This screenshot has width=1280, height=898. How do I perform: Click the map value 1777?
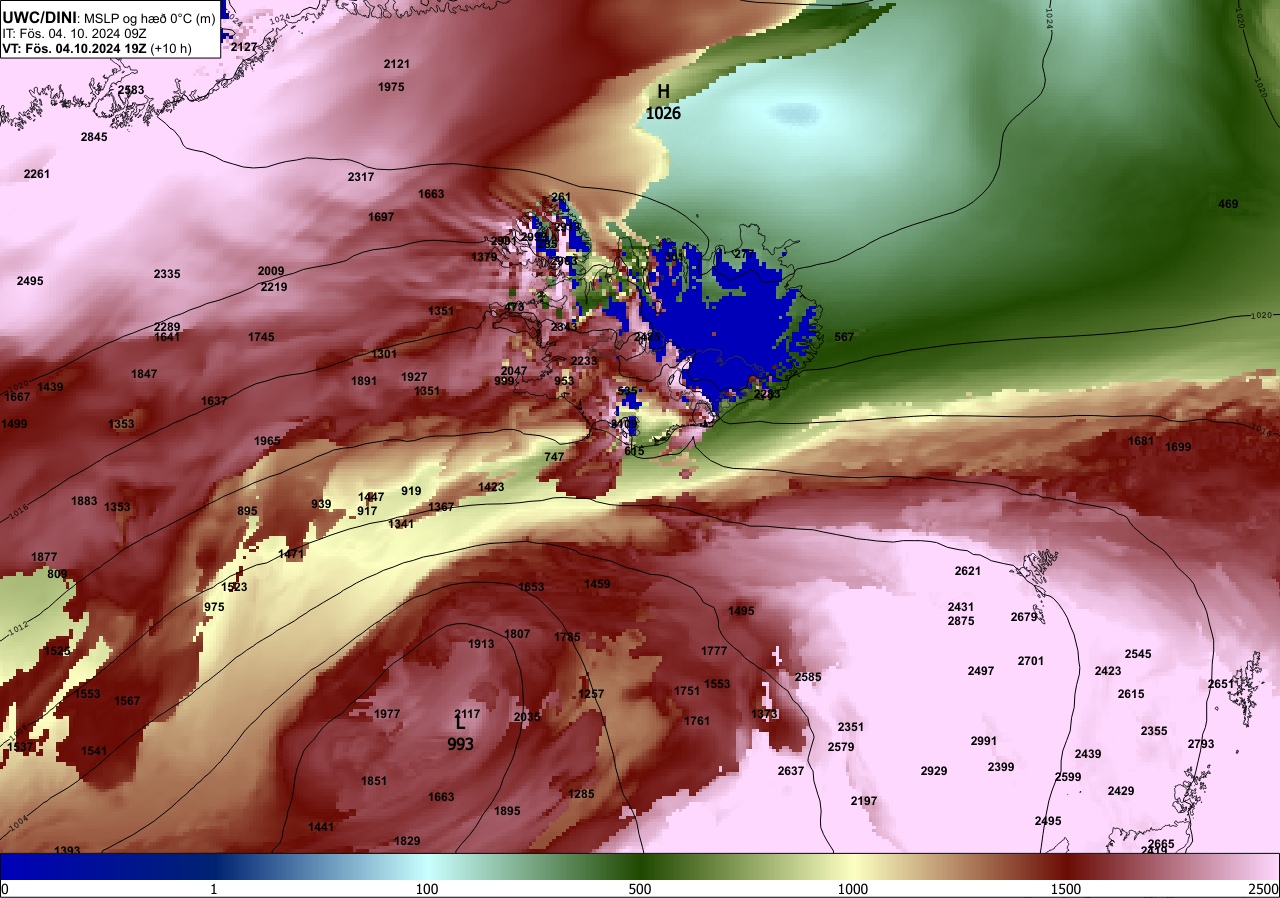(714, 651)
